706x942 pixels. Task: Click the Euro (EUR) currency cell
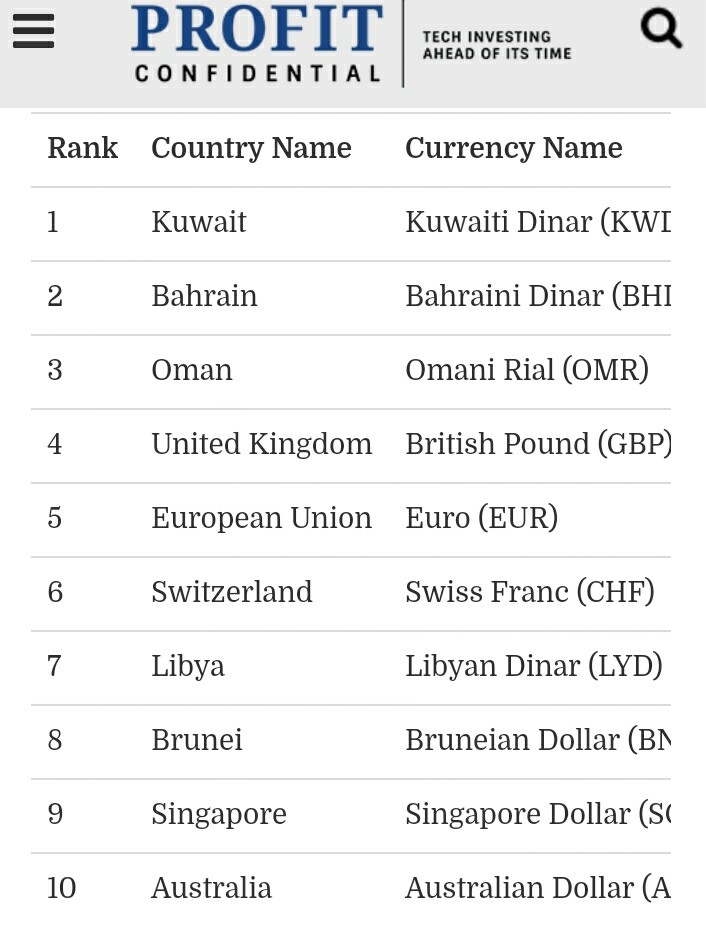pyautogui.click(x=482, y=518)
